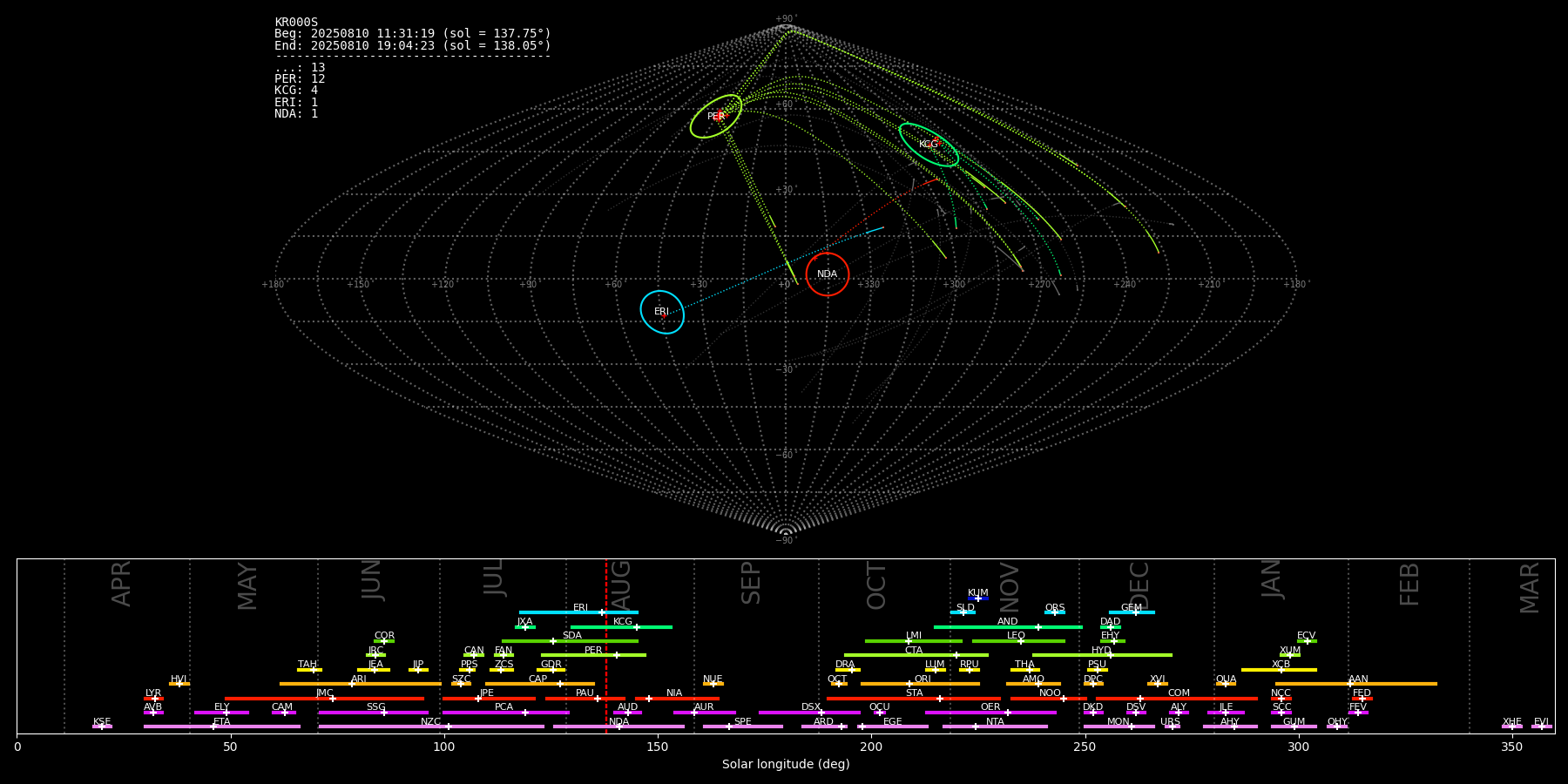
Task: Click the ARI shower bar in the timeline
Action: pyautogui.click(x=361, y=684)
